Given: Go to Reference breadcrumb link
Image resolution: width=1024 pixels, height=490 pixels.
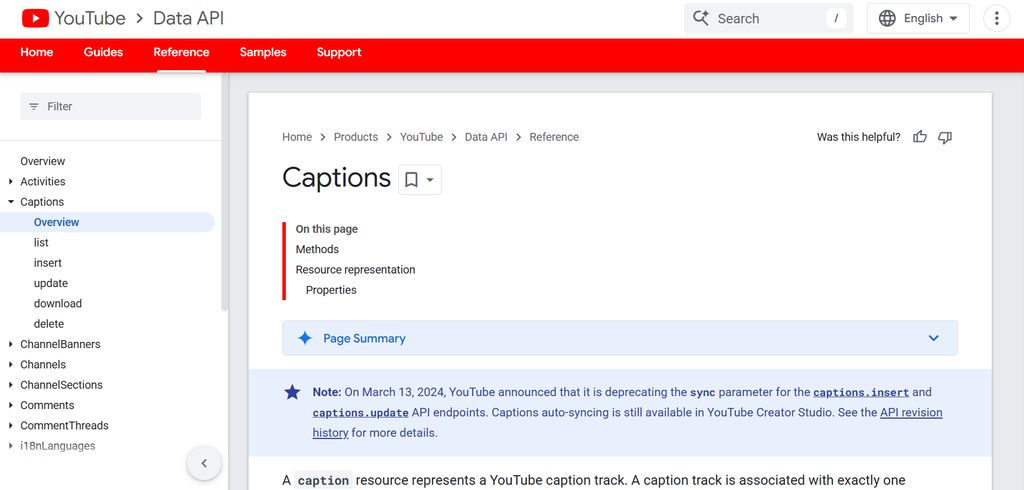Looking at the screenshot, I should click(554, 137).
